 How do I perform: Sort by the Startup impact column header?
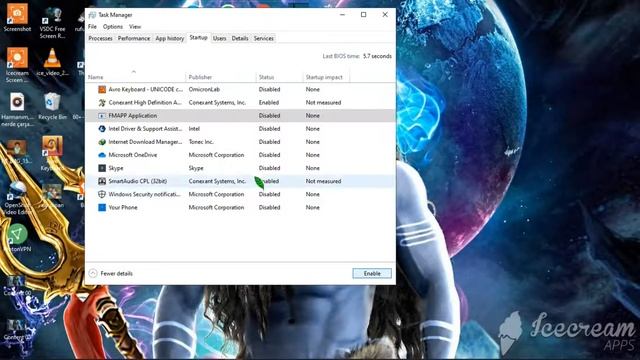(x=326, y=77)
